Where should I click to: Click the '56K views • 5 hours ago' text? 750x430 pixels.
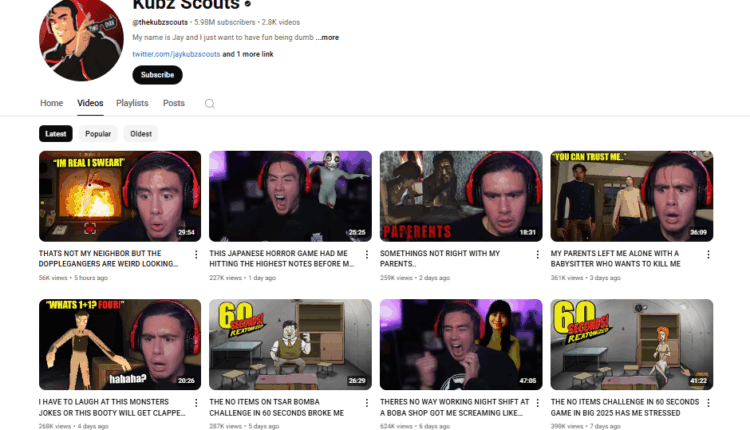tap(73, 278)
